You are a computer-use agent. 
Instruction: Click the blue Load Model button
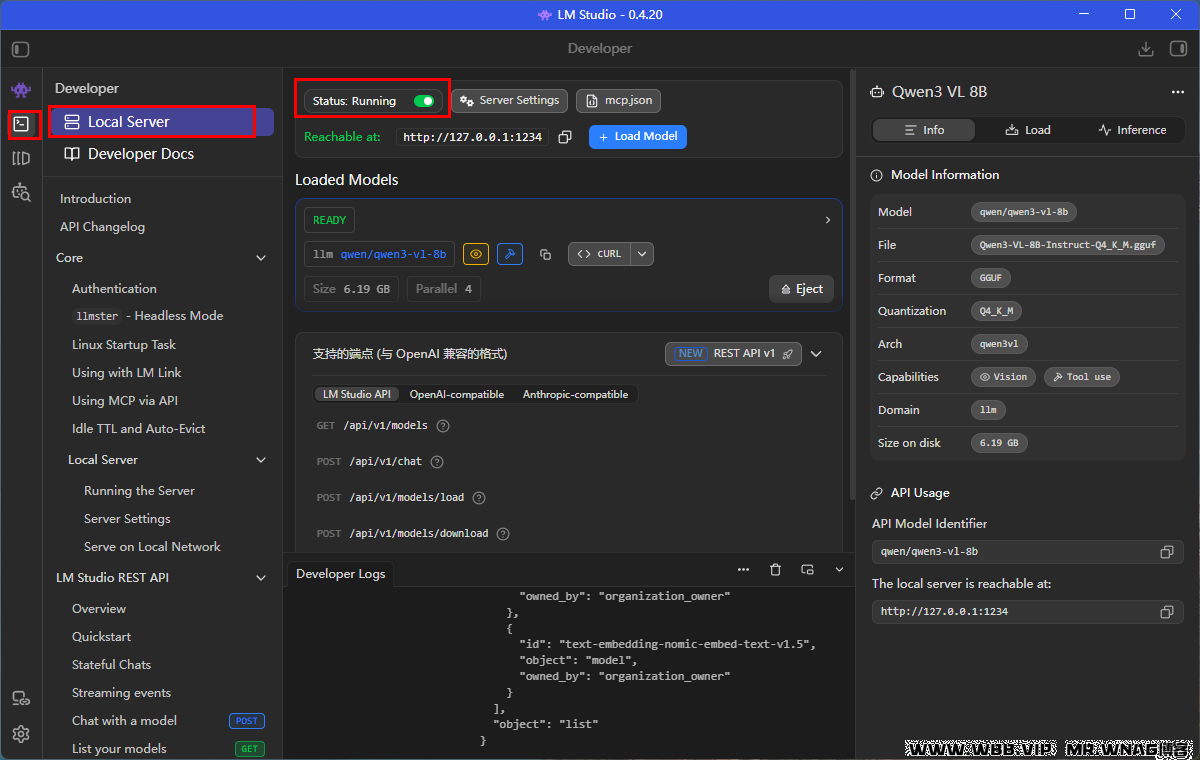point(638,137)
